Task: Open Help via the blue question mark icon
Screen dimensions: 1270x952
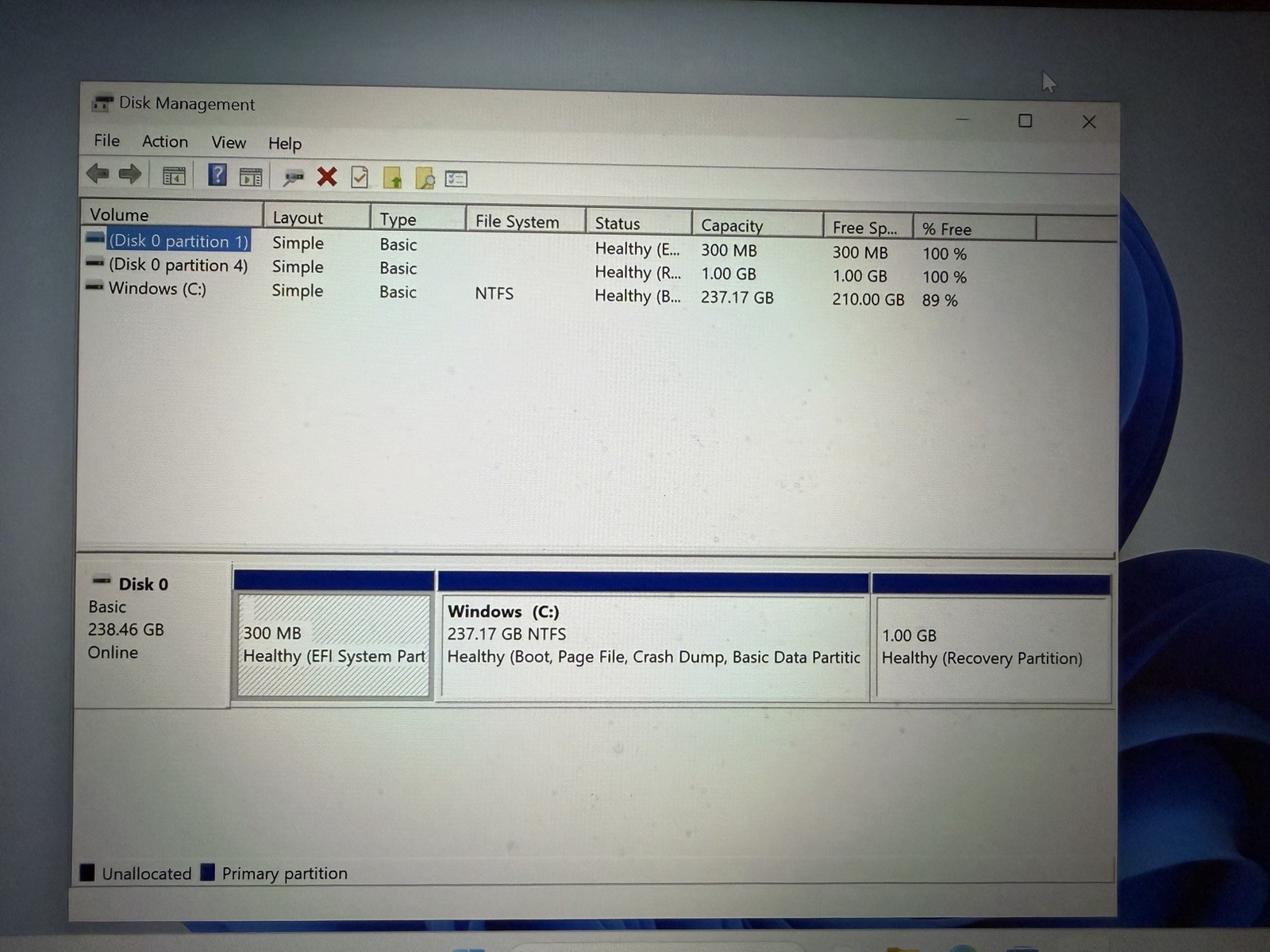Action: click(217, 175)
